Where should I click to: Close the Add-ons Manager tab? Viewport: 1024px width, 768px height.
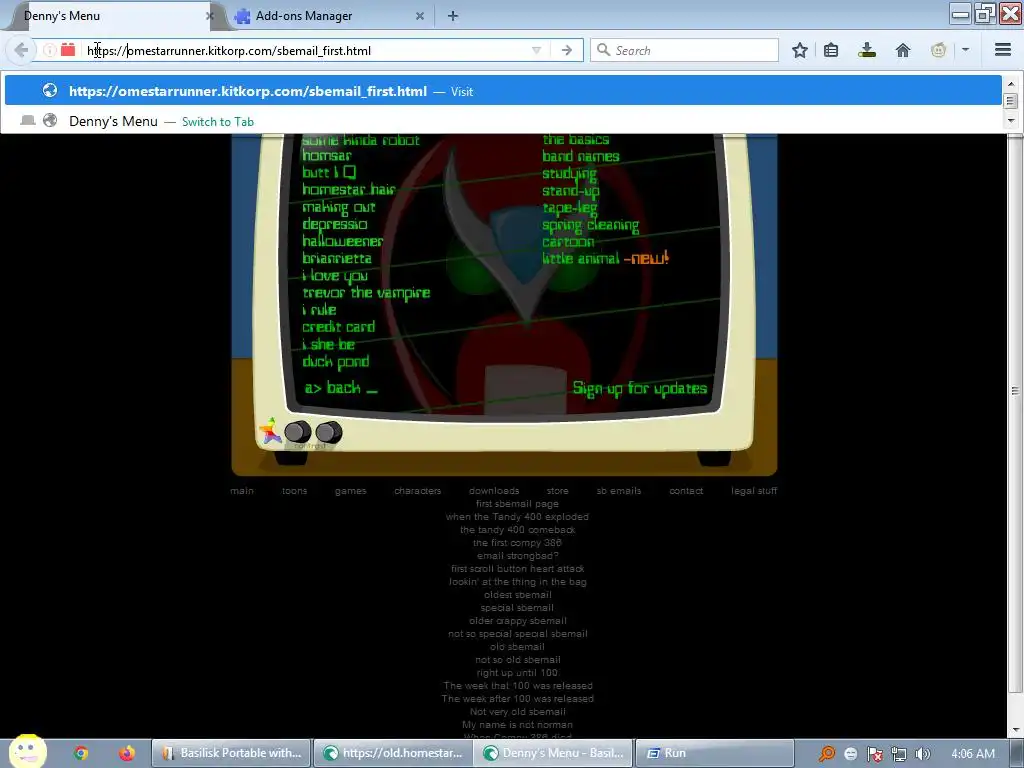tap(420, 16)
